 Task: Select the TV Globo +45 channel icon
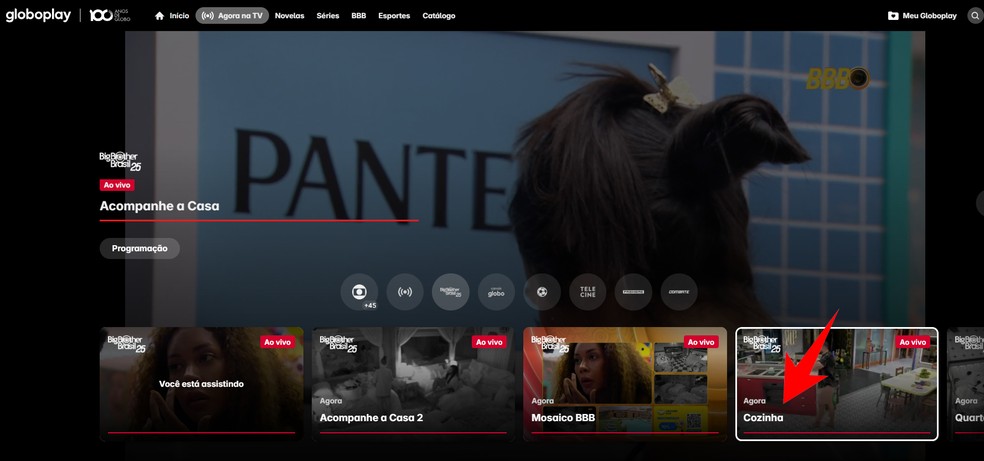point(360,292)
